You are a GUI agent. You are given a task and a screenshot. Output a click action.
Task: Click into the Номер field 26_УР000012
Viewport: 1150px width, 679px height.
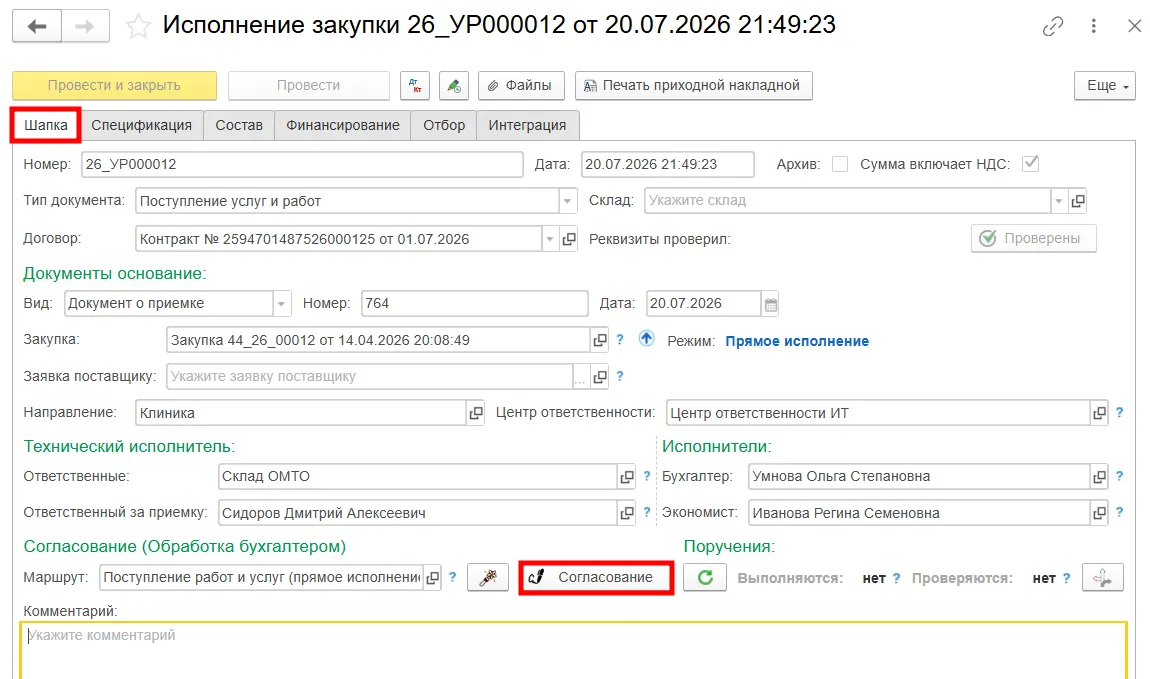click(x=302, y=164)
